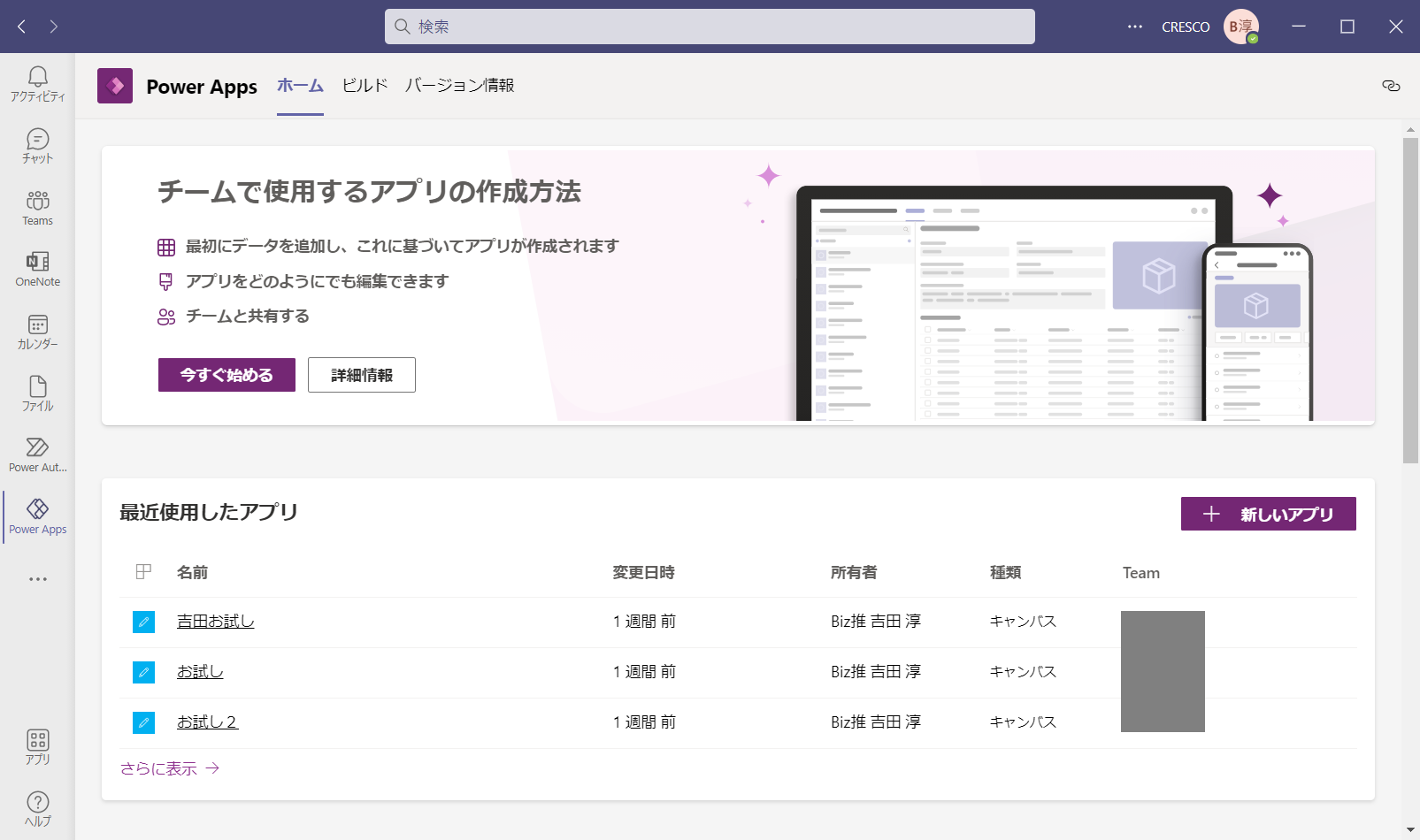Viewport: 1420px width, 840px height.
Task: Click the scrollbar down arrow
Action: (1410, 830)
